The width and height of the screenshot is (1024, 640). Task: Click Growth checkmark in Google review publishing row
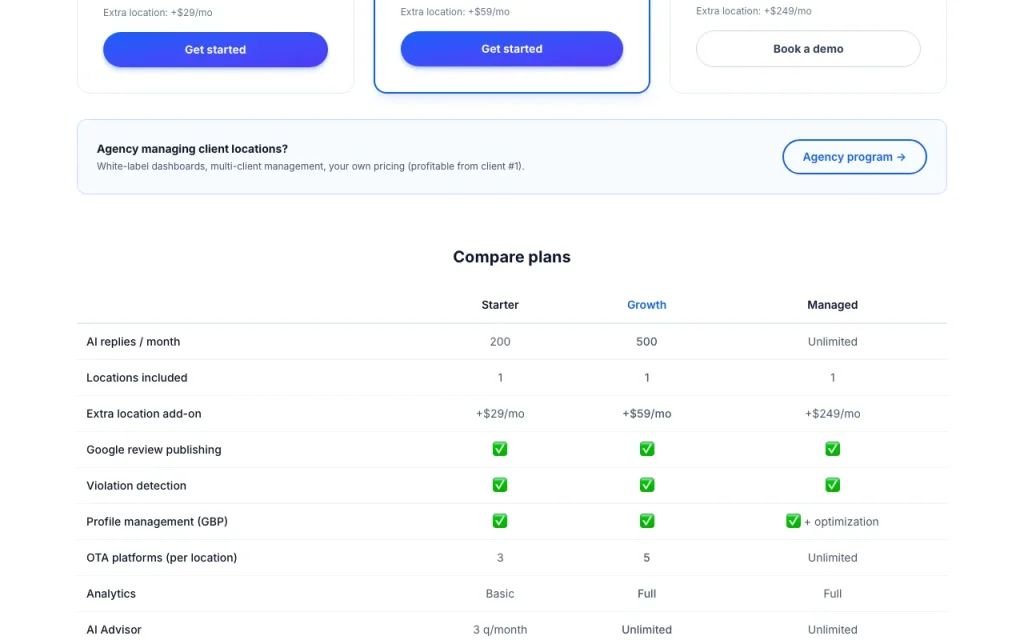pos(647,449)
